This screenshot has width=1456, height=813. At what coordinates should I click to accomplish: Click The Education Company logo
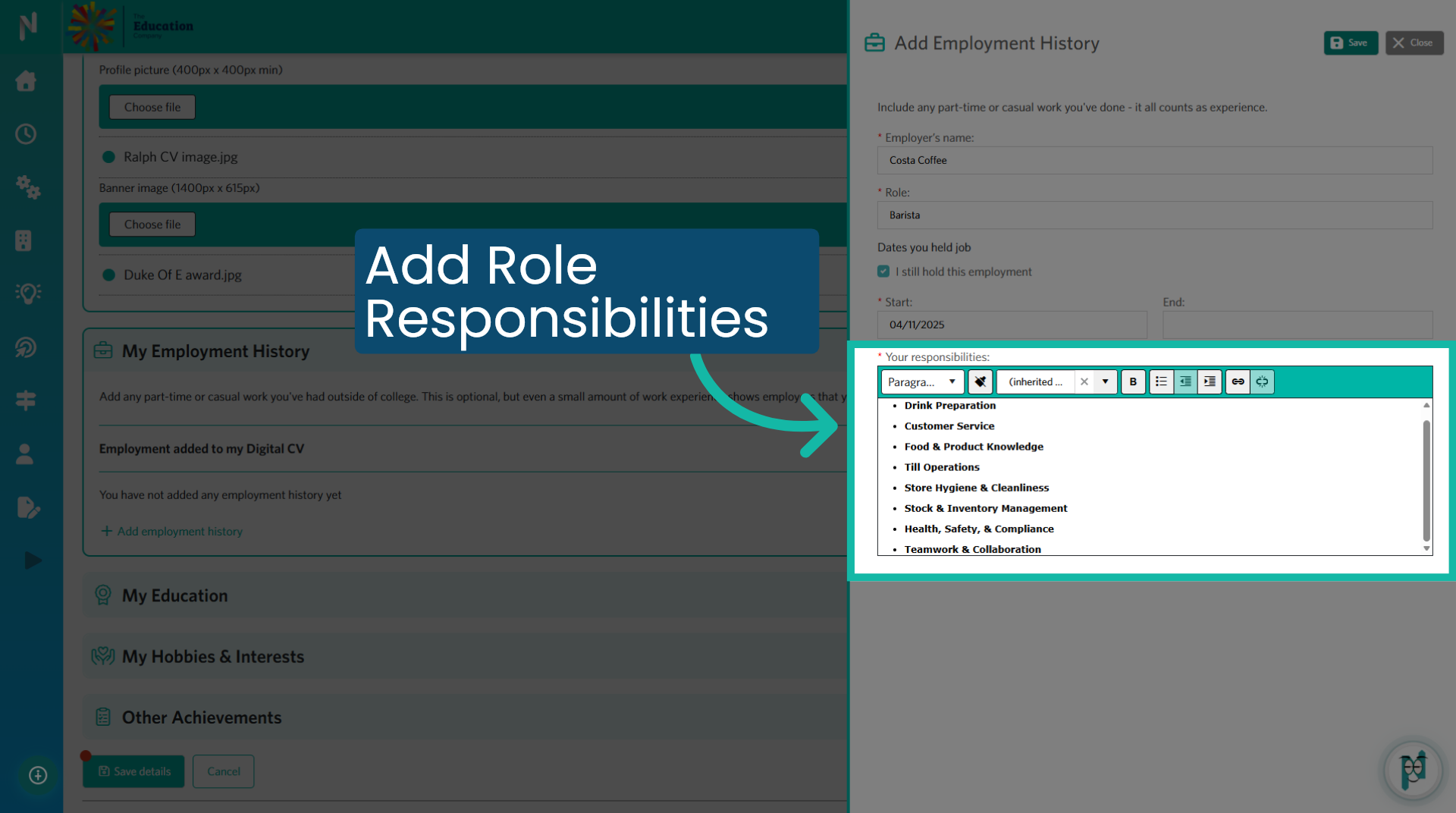tap(131, 26)
